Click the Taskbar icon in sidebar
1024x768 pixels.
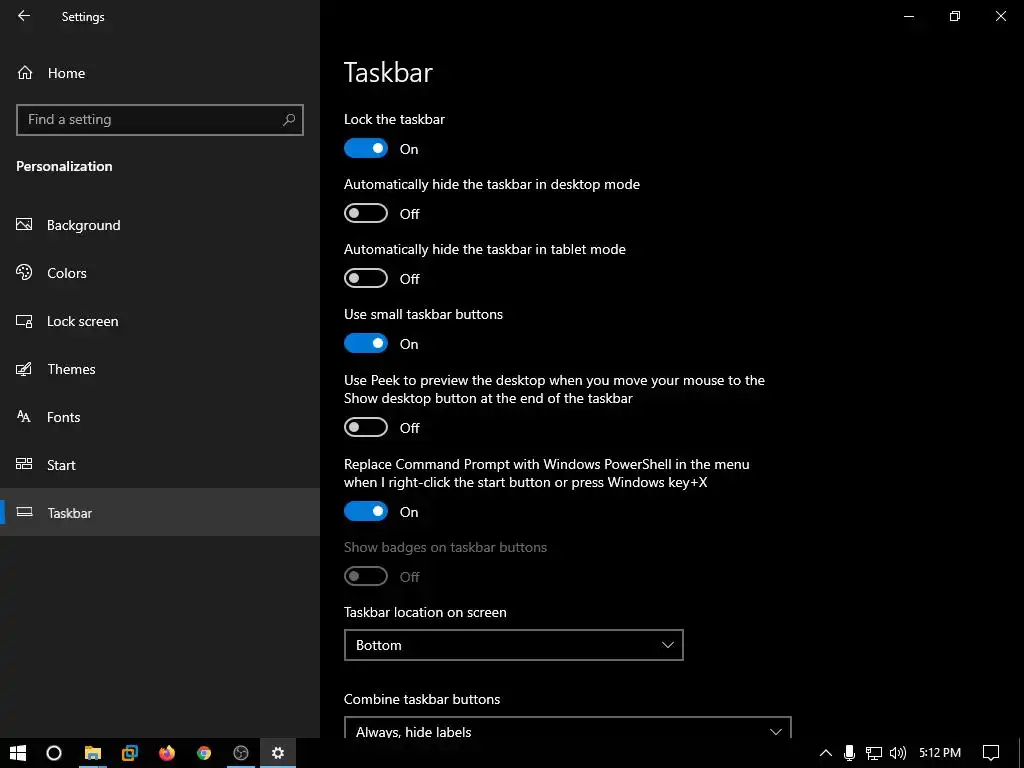pos(24,512)
